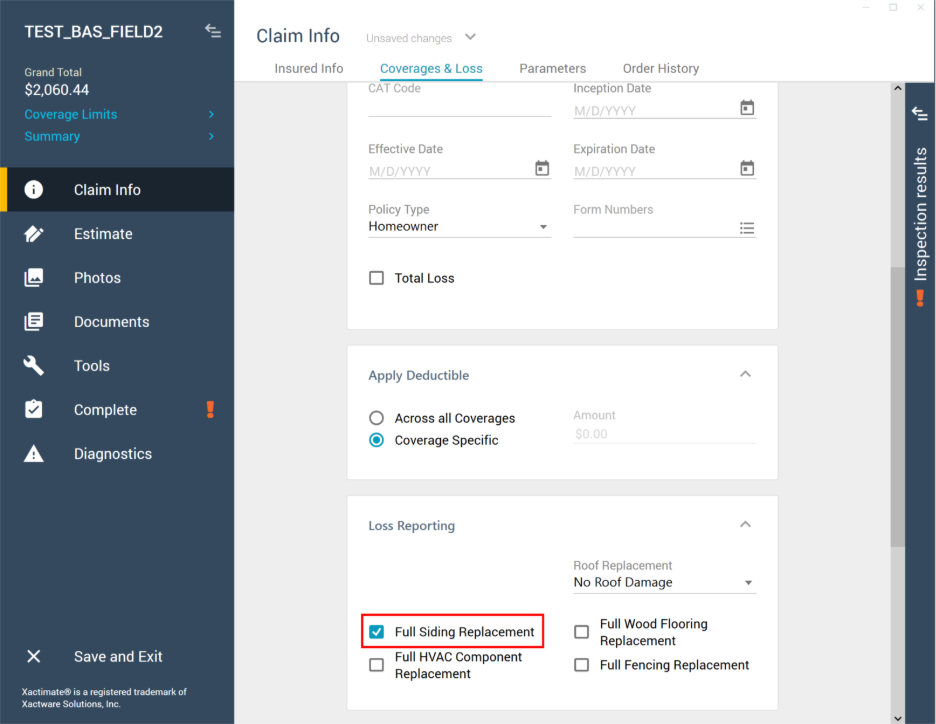Open the Policy Type dropdown
936x724 pixels.
click(x=459, y=227)
